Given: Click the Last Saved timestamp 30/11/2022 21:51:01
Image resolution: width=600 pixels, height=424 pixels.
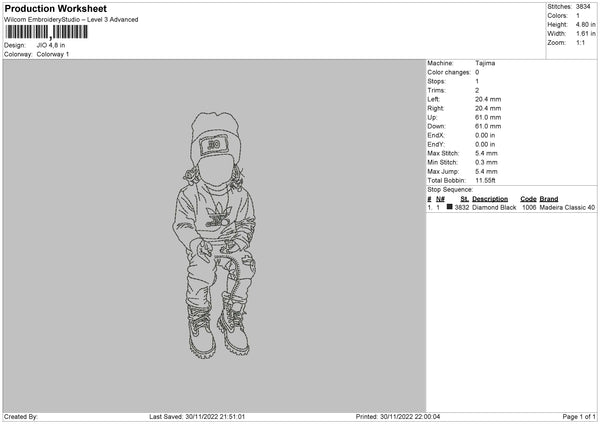Looking at the screenshot, I should (x=215, y=417).
